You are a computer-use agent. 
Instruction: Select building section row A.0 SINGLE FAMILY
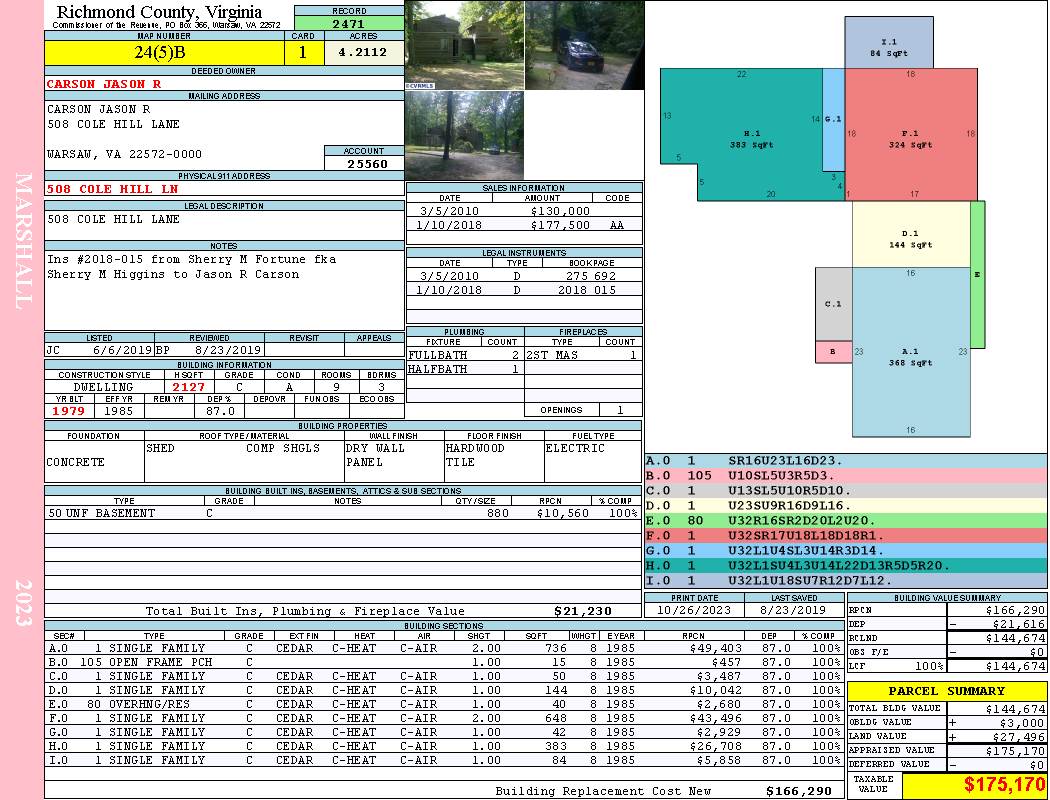pyautogui.click(x=443, y=648)
